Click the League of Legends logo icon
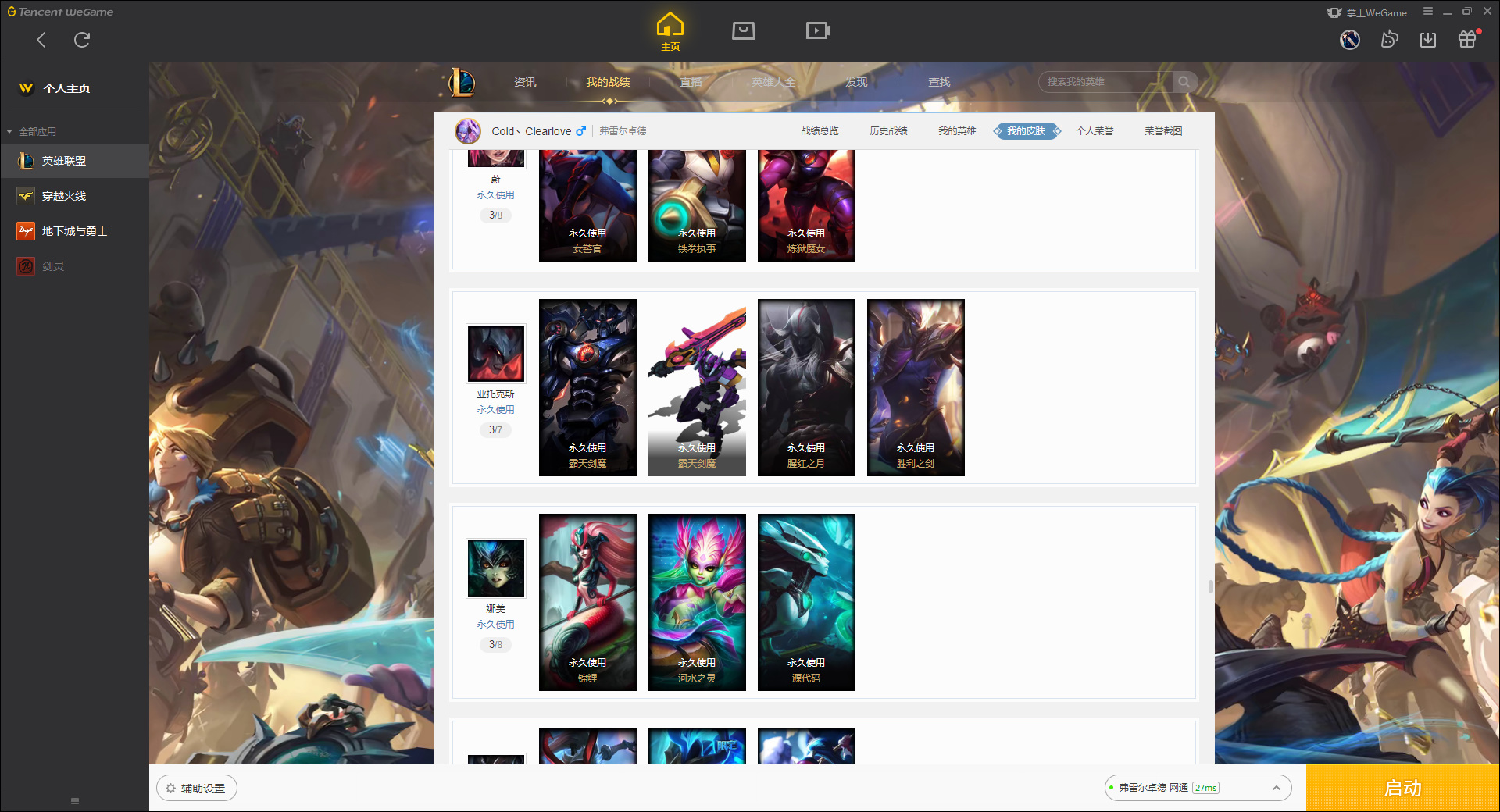The image size is (1500, 812). click(x=462, y=82)
